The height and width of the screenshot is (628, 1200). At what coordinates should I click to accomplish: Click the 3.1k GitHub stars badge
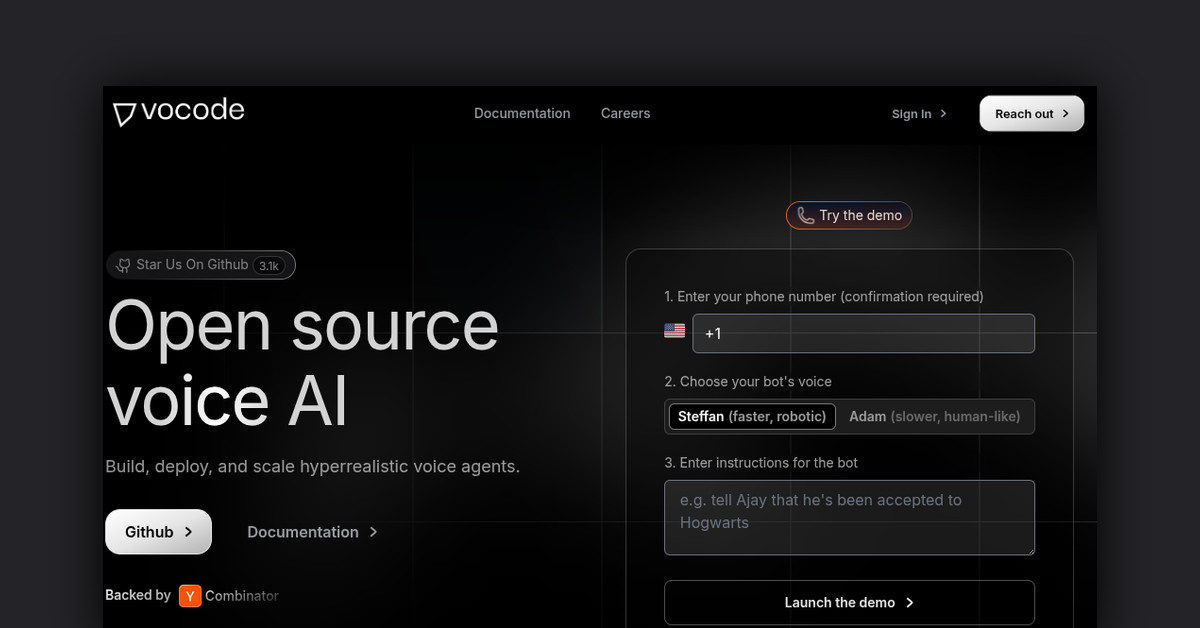[x=270, y=266]
